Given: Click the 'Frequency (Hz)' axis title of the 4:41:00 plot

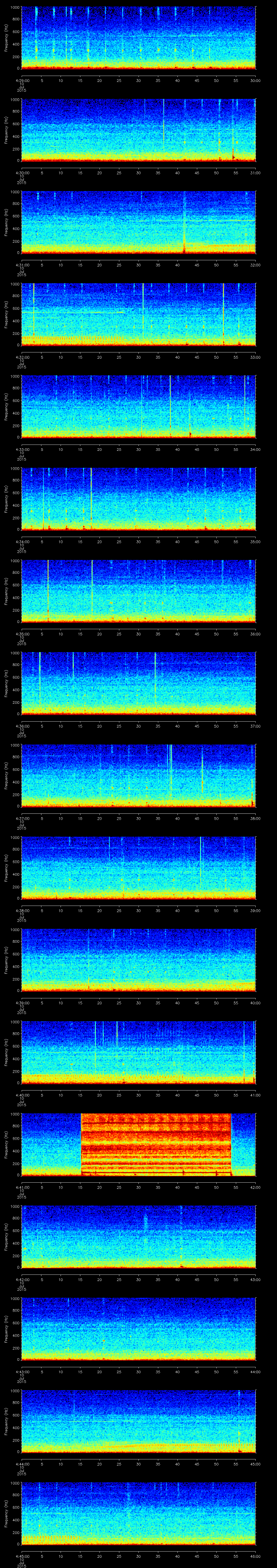Looking at the screenshot, I should point(6,1145).
